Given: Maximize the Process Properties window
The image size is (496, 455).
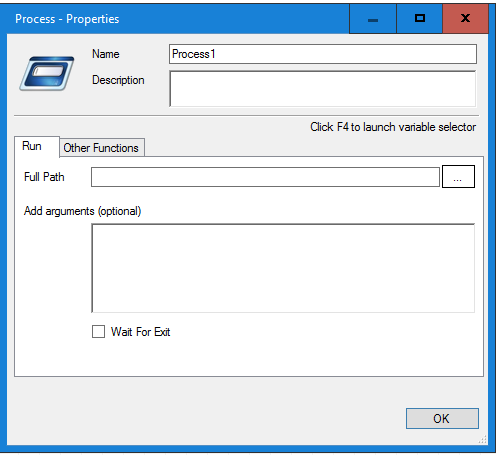Looking at the screenshot, I should click(x=420, y=19).
